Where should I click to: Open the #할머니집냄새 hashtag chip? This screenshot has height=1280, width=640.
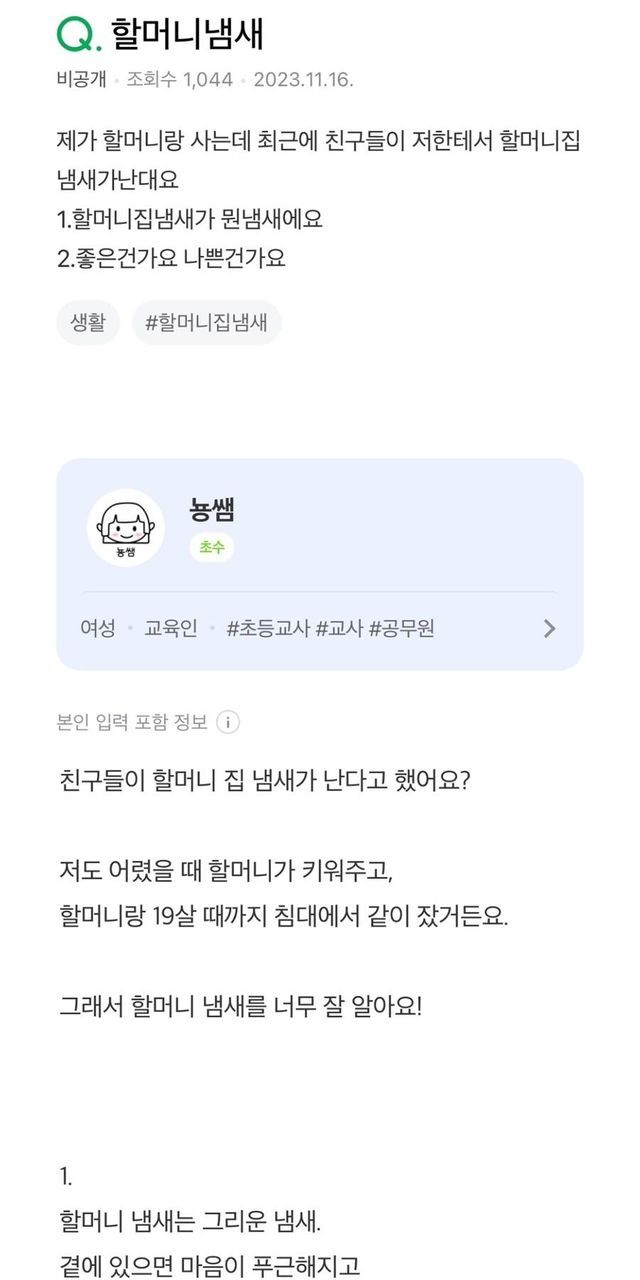(x=207, y=323)
